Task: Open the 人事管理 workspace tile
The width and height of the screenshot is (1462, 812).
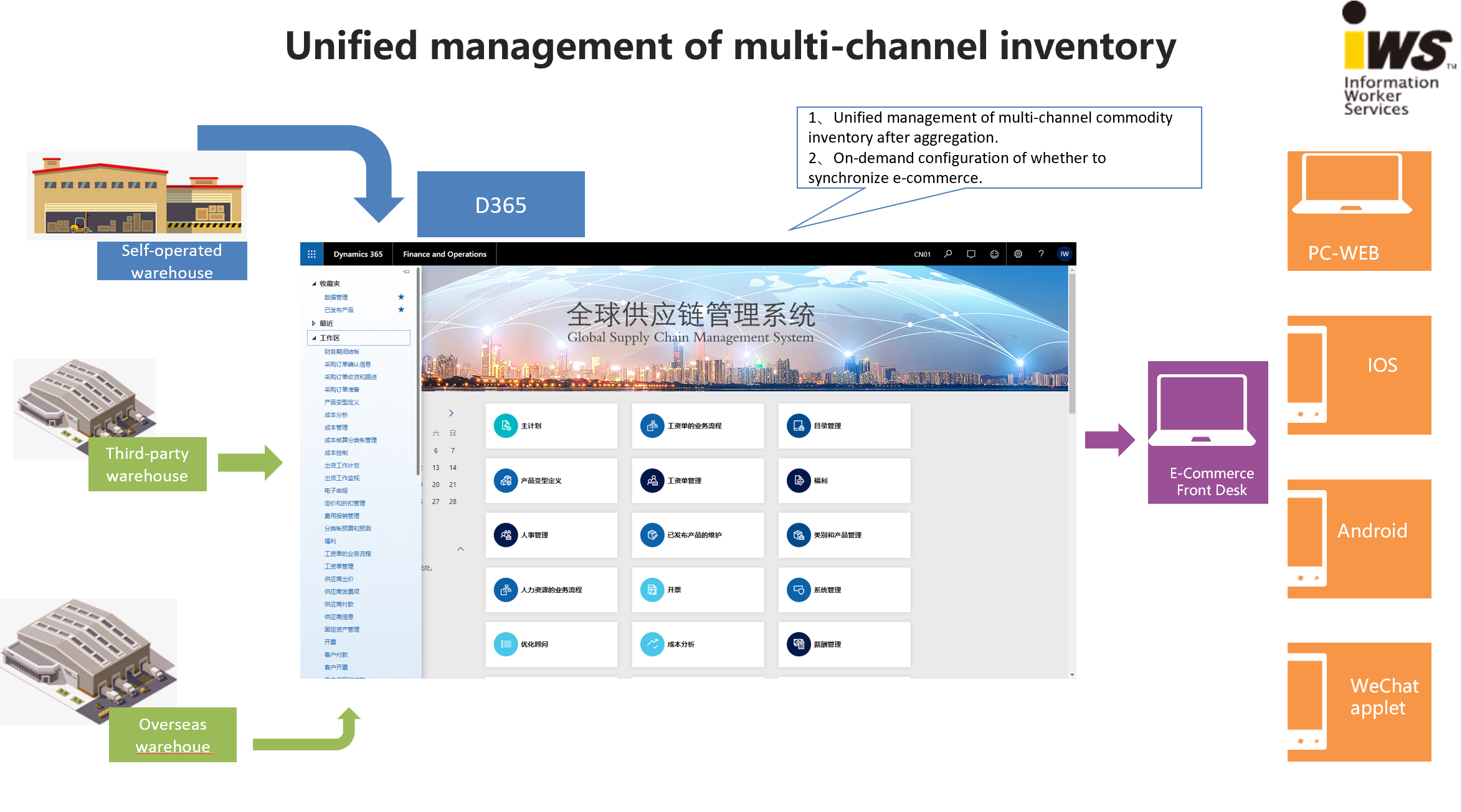Action: [551, 535]
